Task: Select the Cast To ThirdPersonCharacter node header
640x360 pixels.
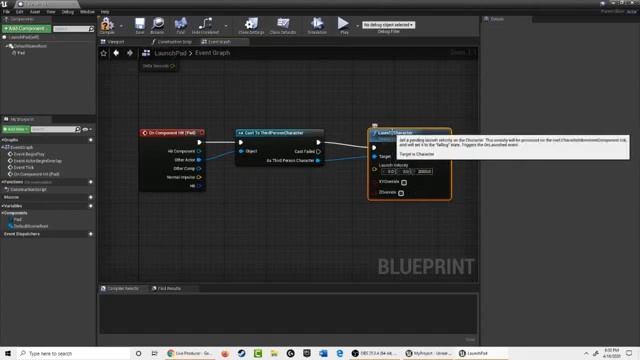Action: (280, 133)
